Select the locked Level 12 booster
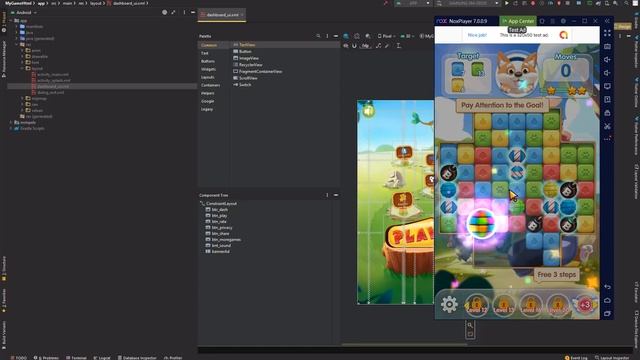Screen dimensions: 640x360 [x=476, y=305]
